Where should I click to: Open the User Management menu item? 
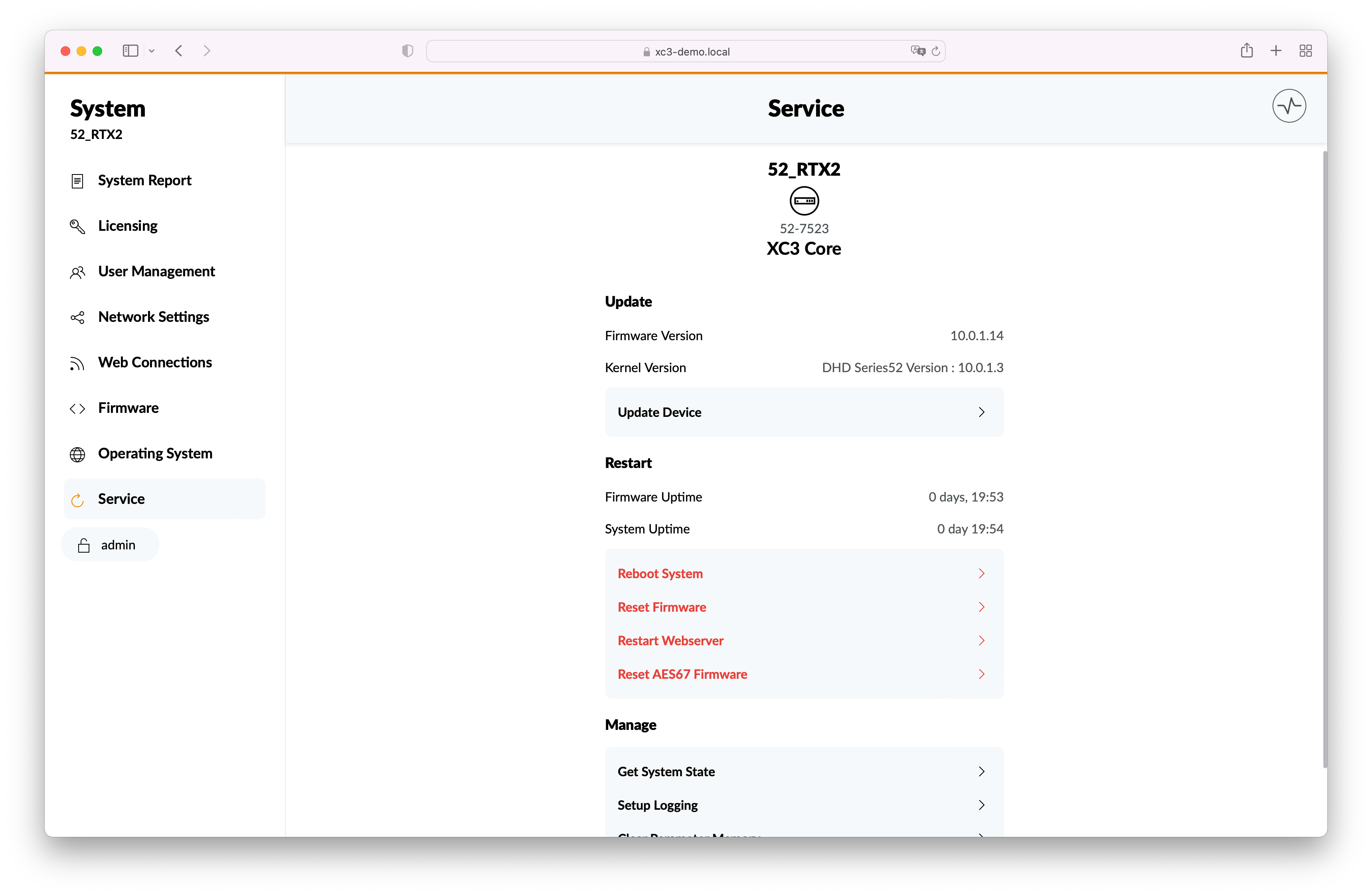point(164,272)
